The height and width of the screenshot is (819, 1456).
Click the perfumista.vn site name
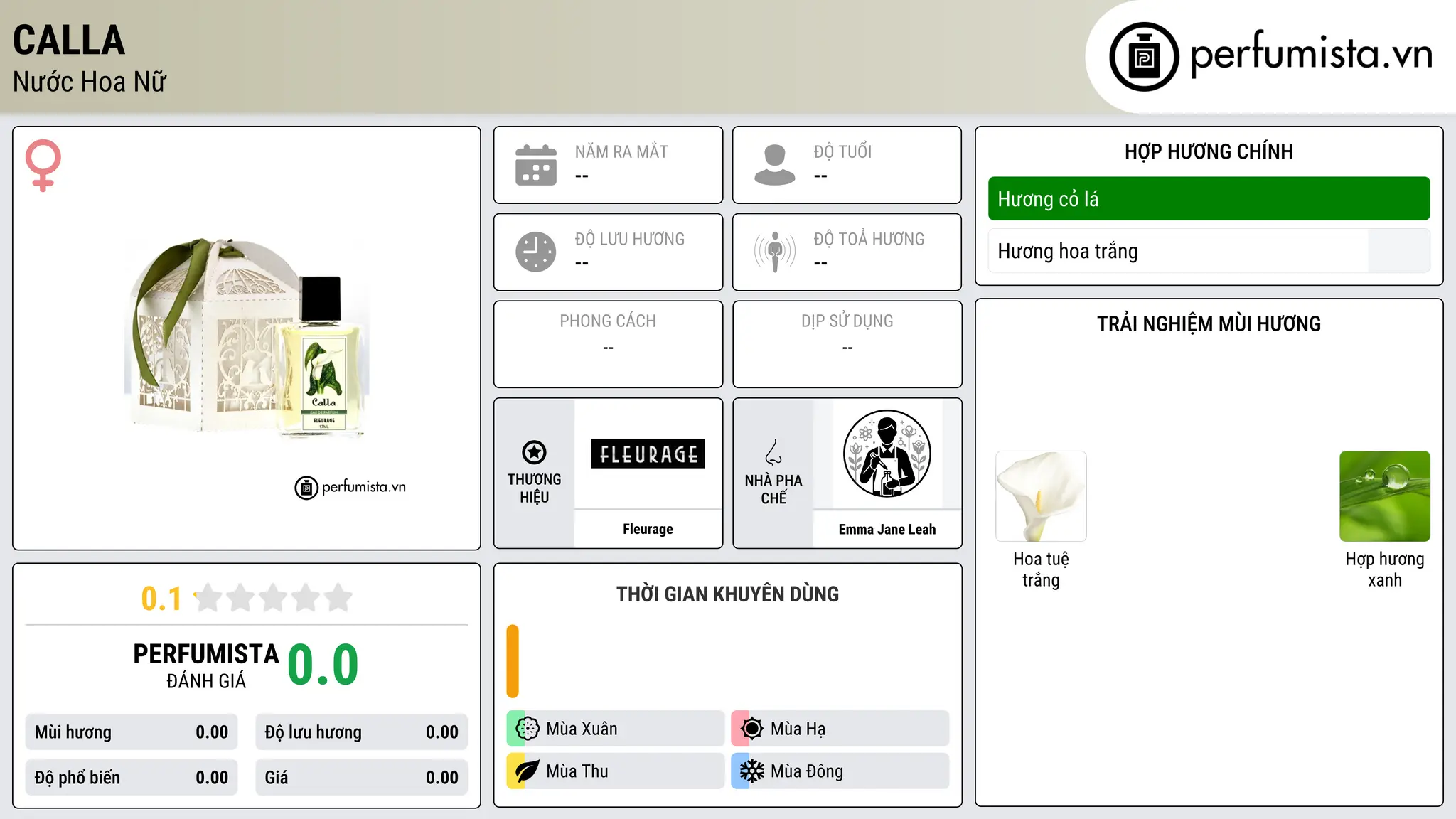tap(1312, 53)
